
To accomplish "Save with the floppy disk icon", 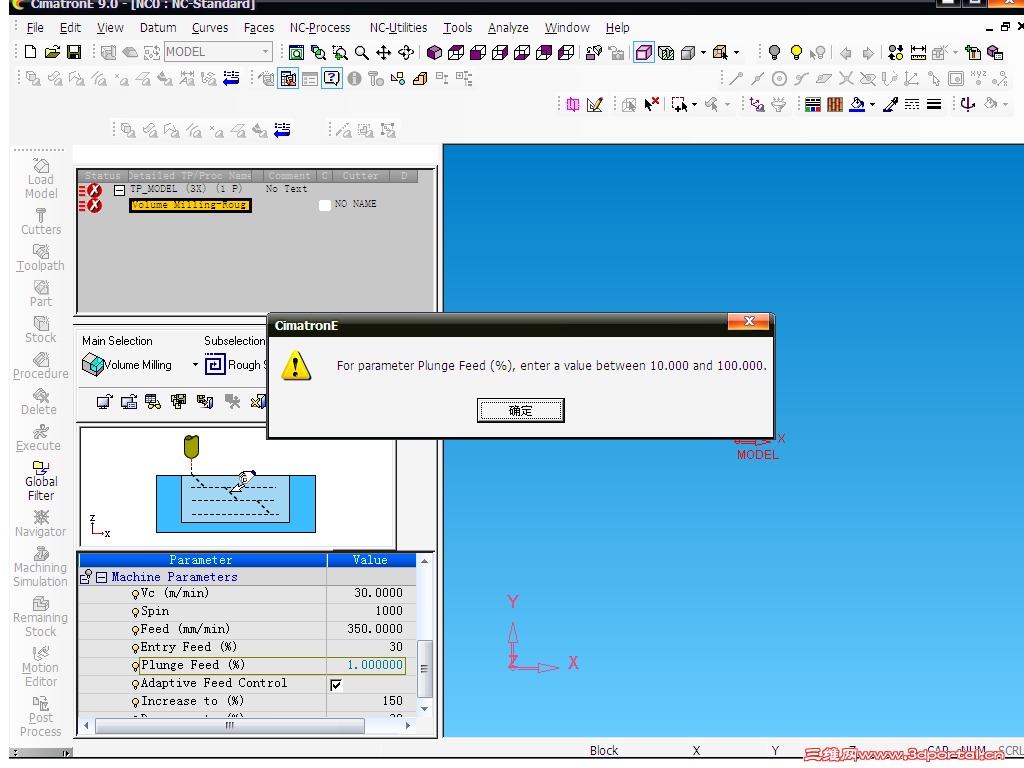I will pyautogui.click(x=74, y=52).
